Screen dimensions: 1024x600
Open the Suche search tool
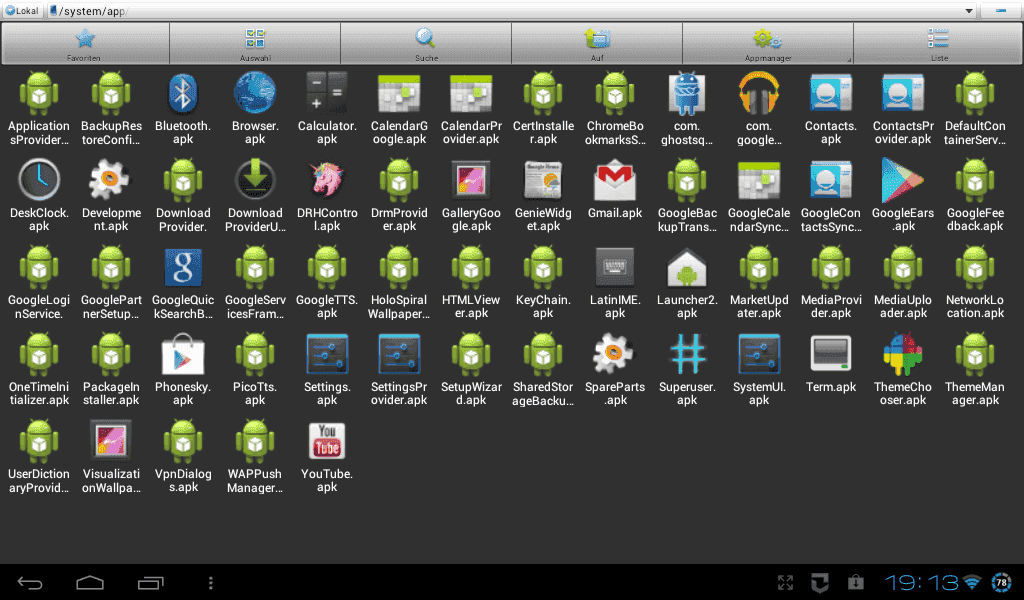click(x=426, y=43)
